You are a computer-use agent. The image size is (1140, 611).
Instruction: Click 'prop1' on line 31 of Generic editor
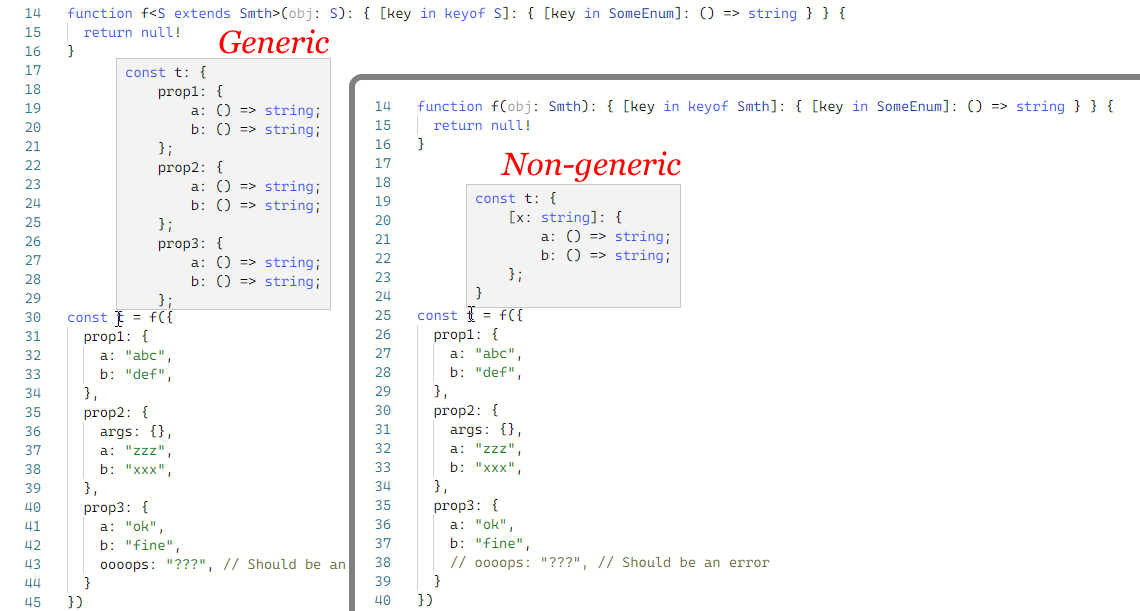coord(104,336)
